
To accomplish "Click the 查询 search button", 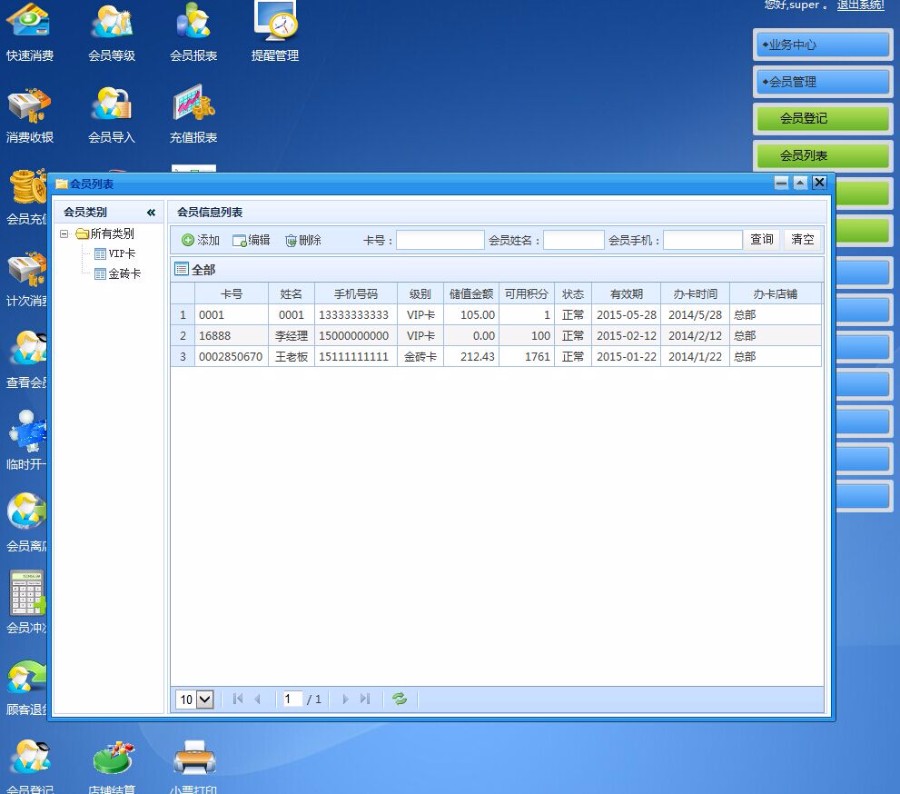I will point(761,239).
